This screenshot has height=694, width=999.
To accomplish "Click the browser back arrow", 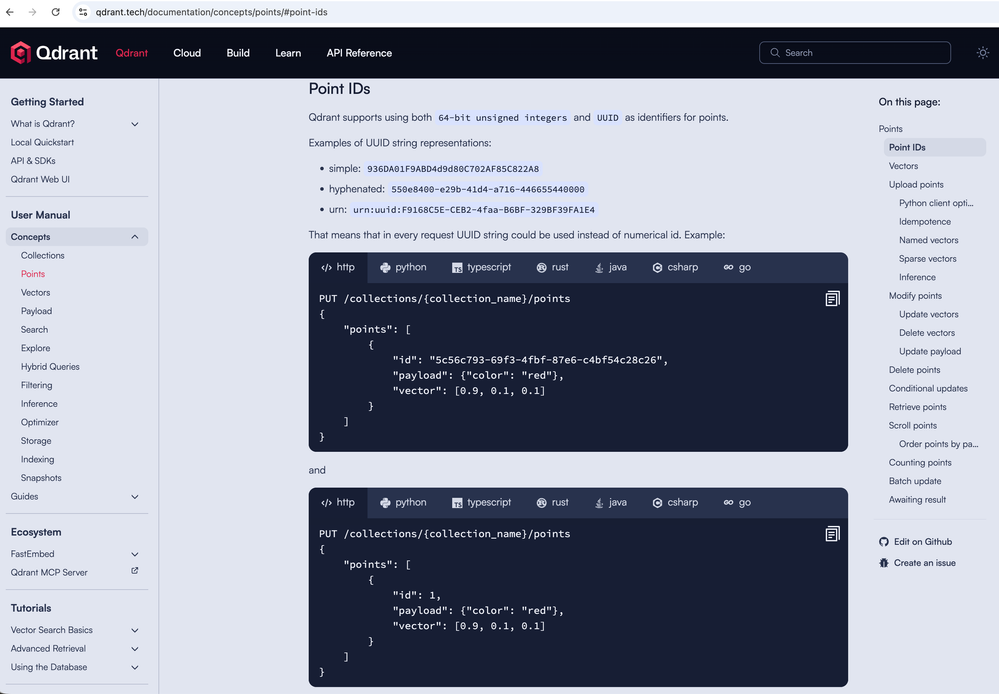I will 10,12.
